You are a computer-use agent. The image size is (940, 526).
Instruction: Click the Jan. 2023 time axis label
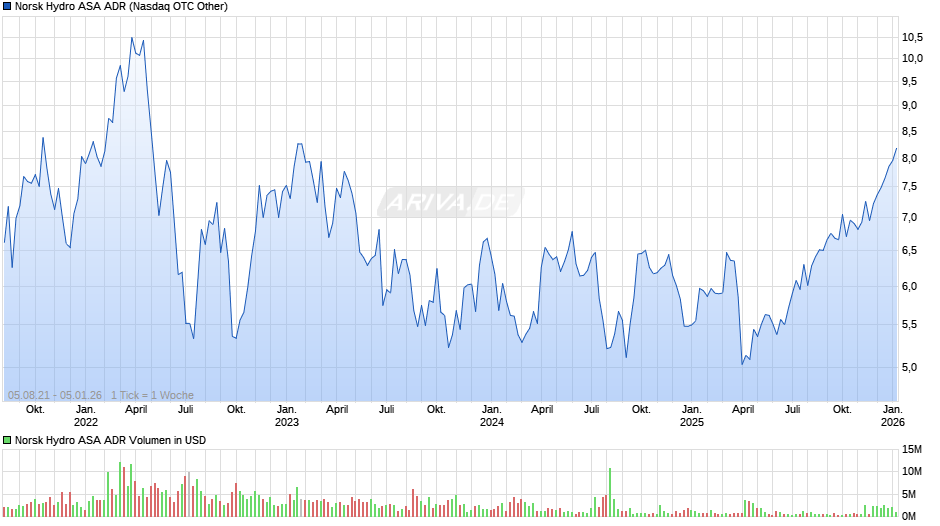pos(287,416)
